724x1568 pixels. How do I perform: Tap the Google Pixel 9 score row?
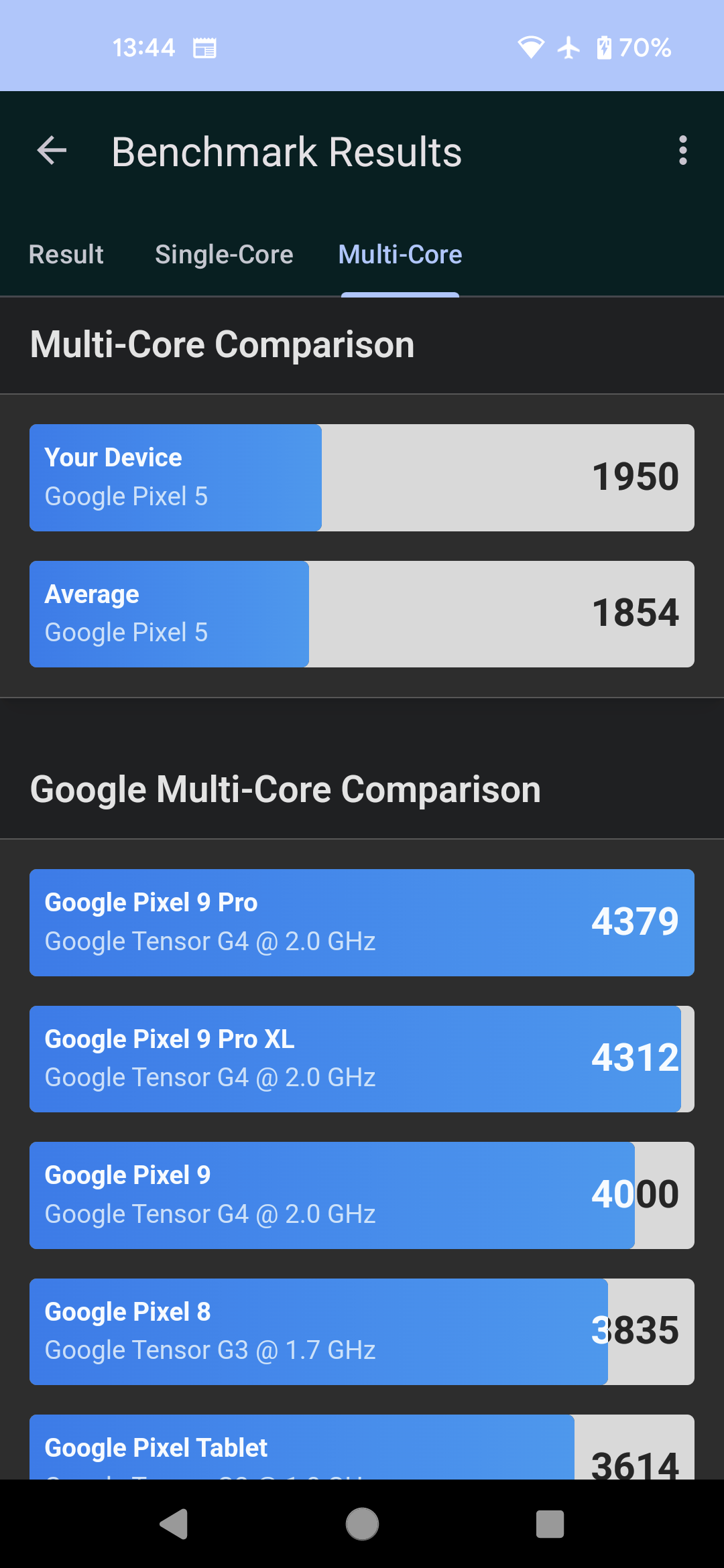tap(362, 1195)
